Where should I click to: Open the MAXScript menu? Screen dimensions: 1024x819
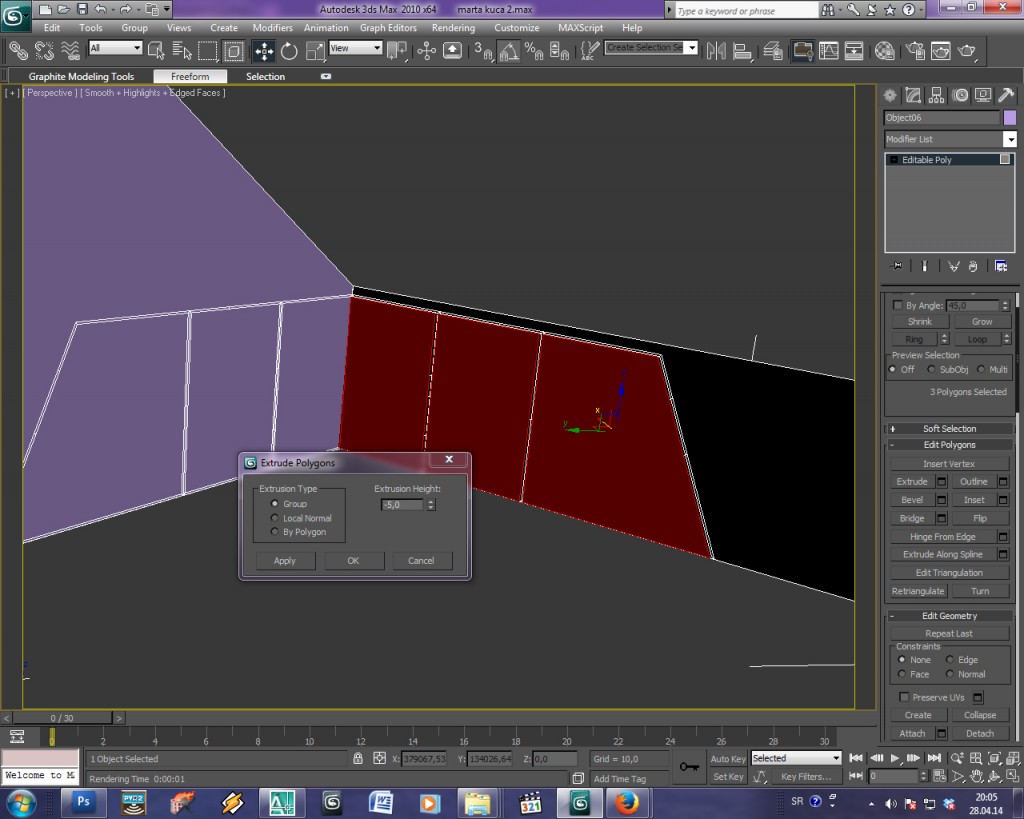[x=581, y=27]
